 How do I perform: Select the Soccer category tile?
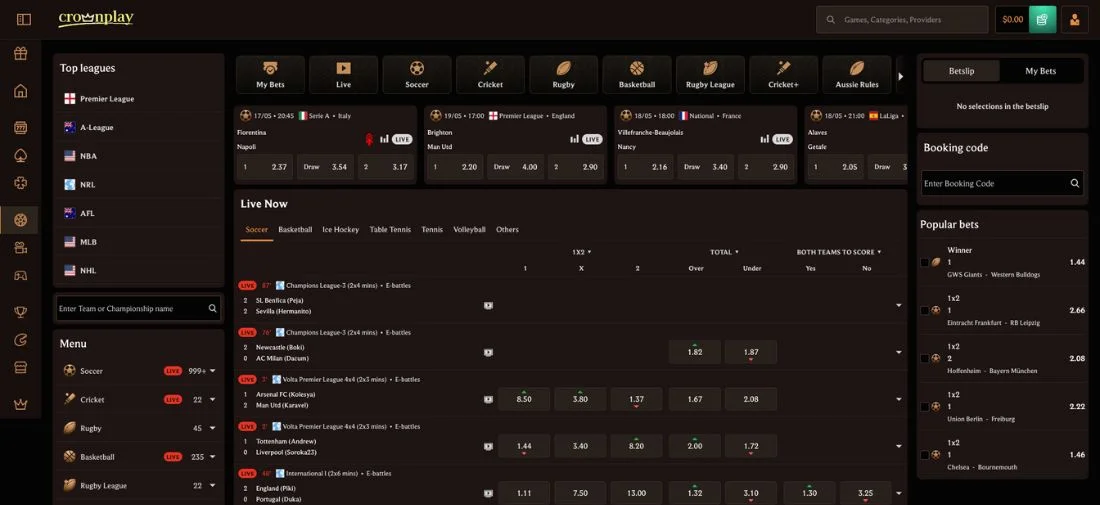(417, 74)
